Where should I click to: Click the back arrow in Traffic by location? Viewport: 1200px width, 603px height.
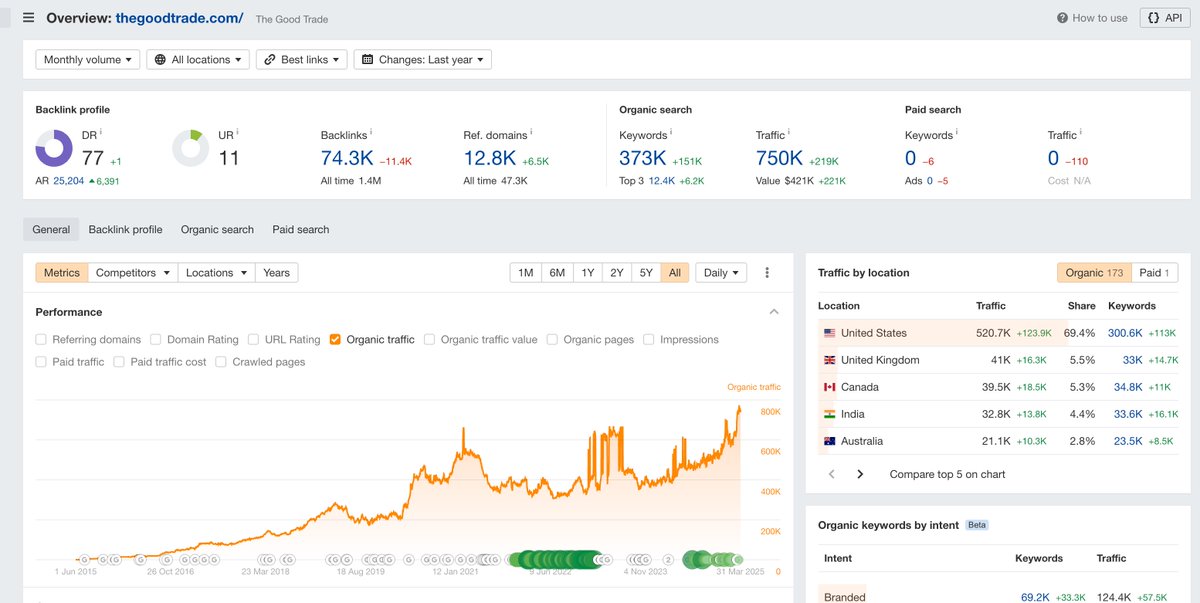[x=831, y=474]
